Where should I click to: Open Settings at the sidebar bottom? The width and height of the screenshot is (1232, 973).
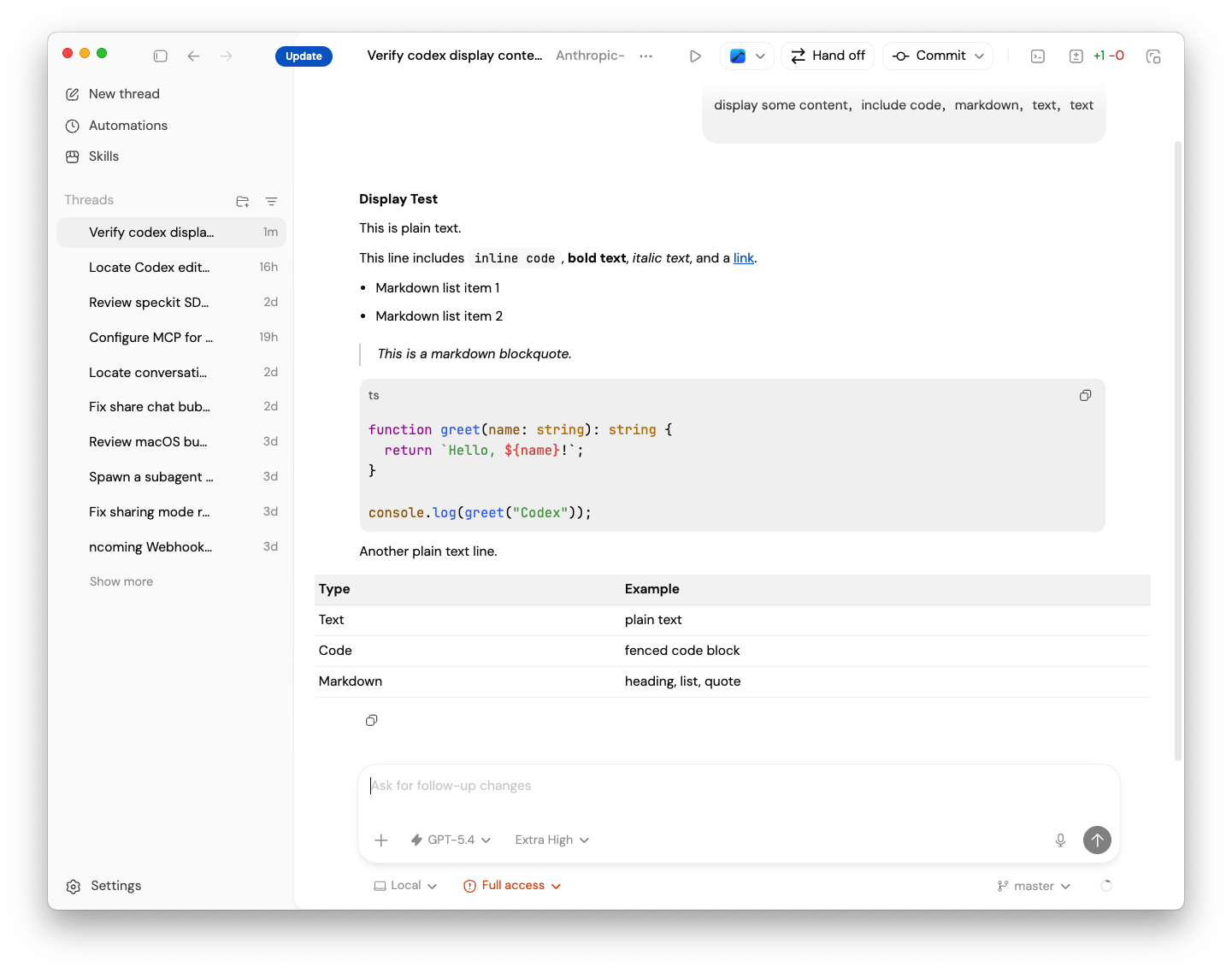(x=104, y=886)
